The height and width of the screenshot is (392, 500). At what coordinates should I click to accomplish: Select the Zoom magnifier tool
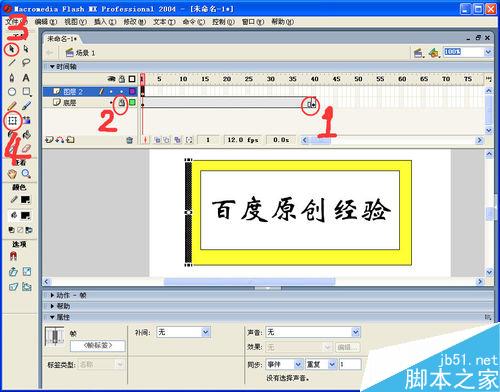pyautogui.click(x=26, y=174)
